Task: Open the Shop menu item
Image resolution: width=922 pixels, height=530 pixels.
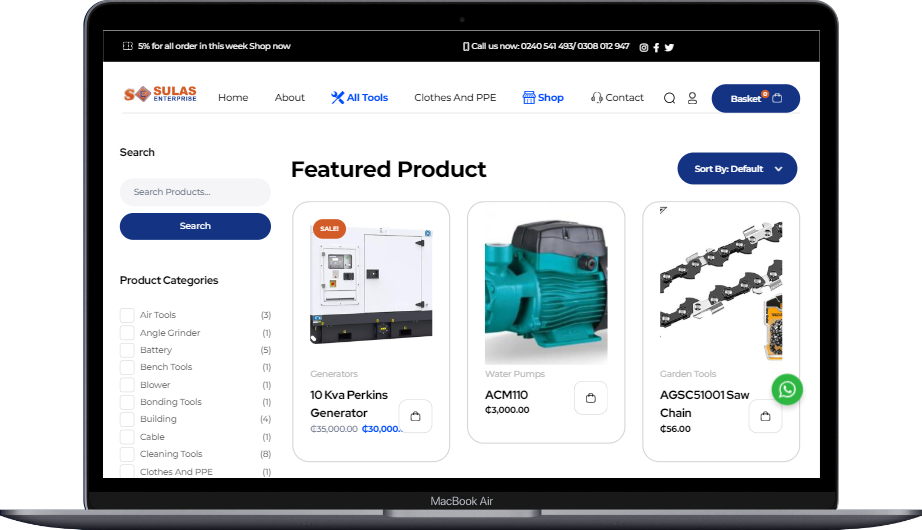Action: pos(543,98)
